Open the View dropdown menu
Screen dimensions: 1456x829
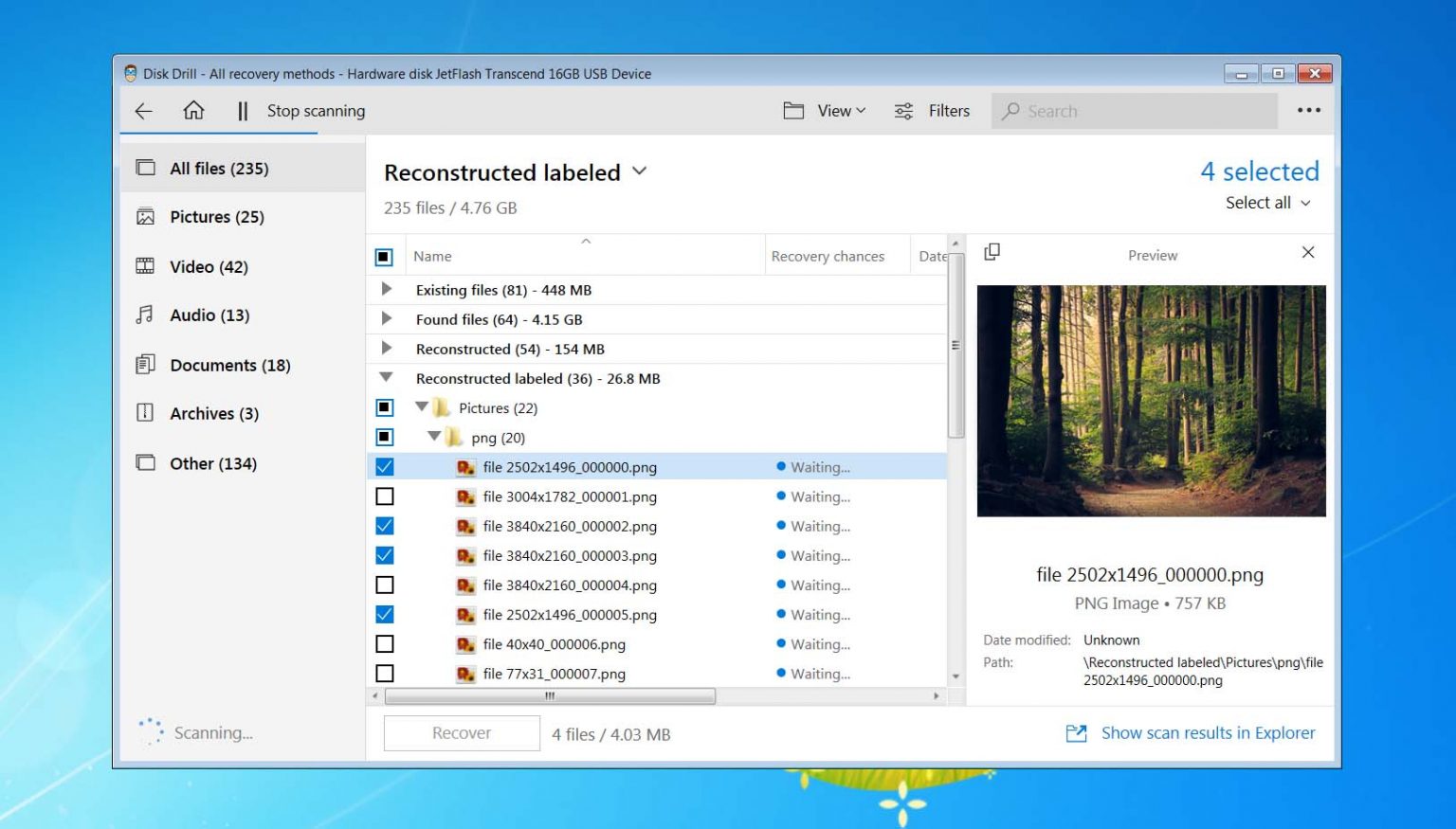tap(836, 111)
